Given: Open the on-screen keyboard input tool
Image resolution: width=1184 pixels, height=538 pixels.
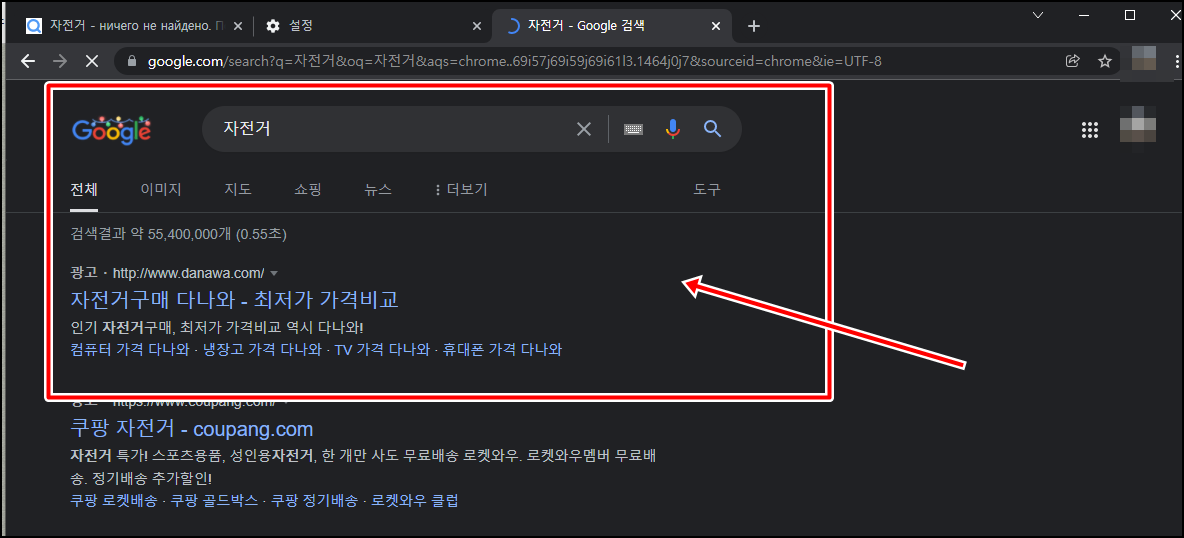Looking at the screenshot, I should pyautogui.click(x=633, y=129).
